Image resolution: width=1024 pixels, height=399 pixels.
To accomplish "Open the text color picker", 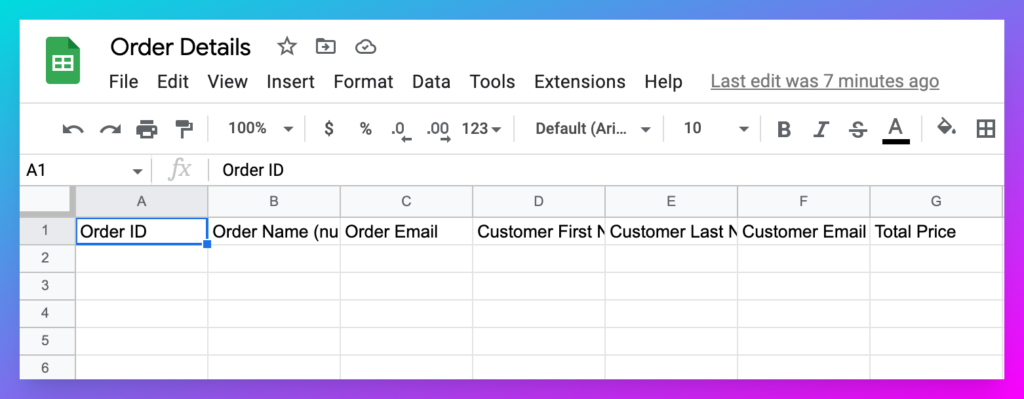I will point(896,131).
